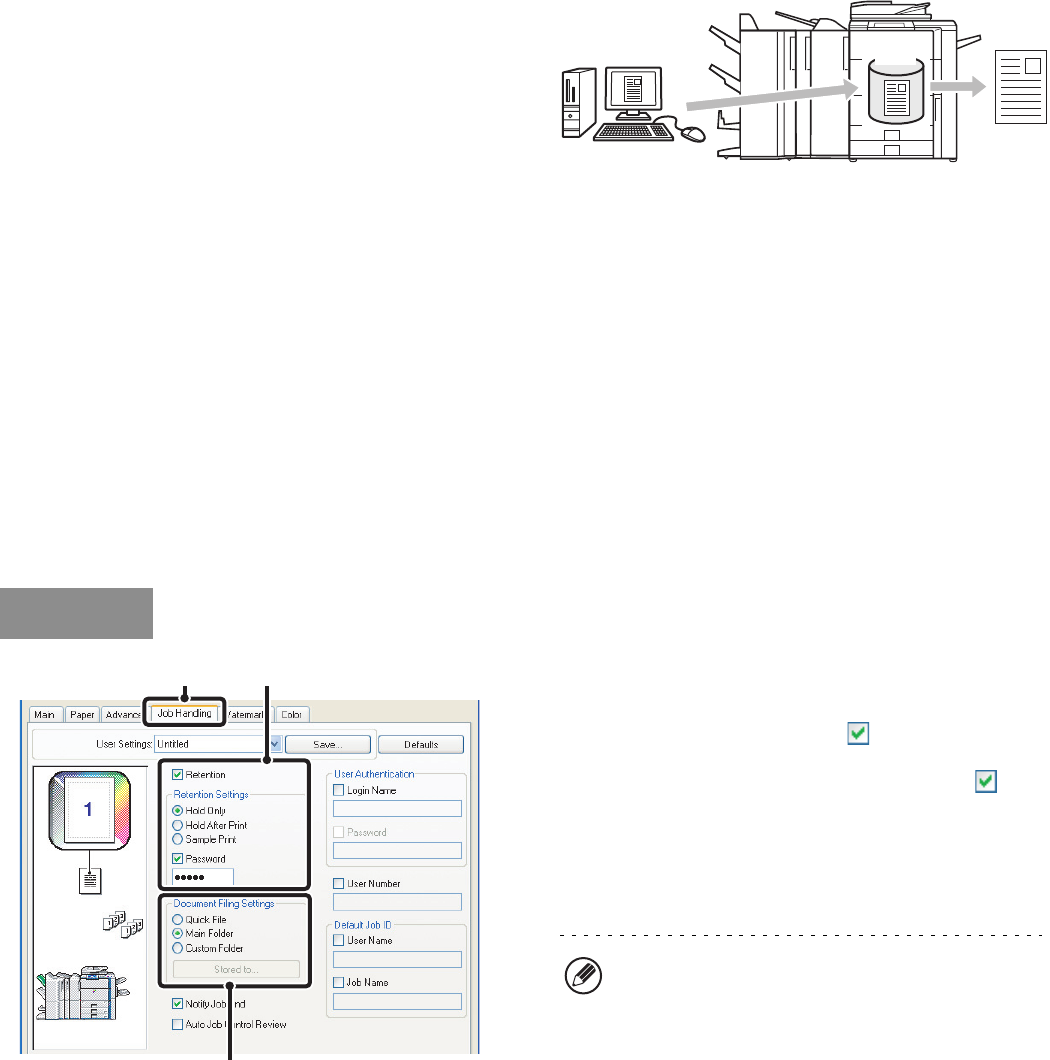Choose the Quick File radio button
Screen dimensions: 1050x1060
pos(178,919)
